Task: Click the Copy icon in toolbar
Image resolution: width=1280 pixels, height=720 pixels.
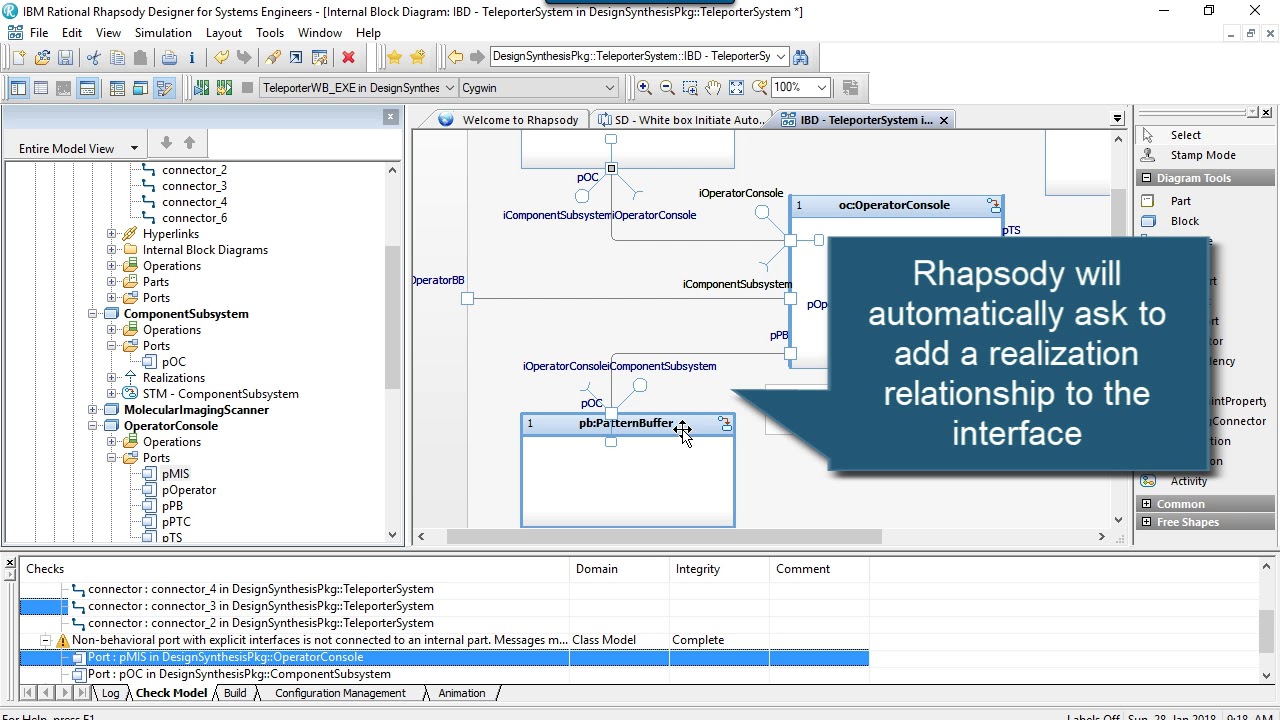Action: [x=117, y=58]
